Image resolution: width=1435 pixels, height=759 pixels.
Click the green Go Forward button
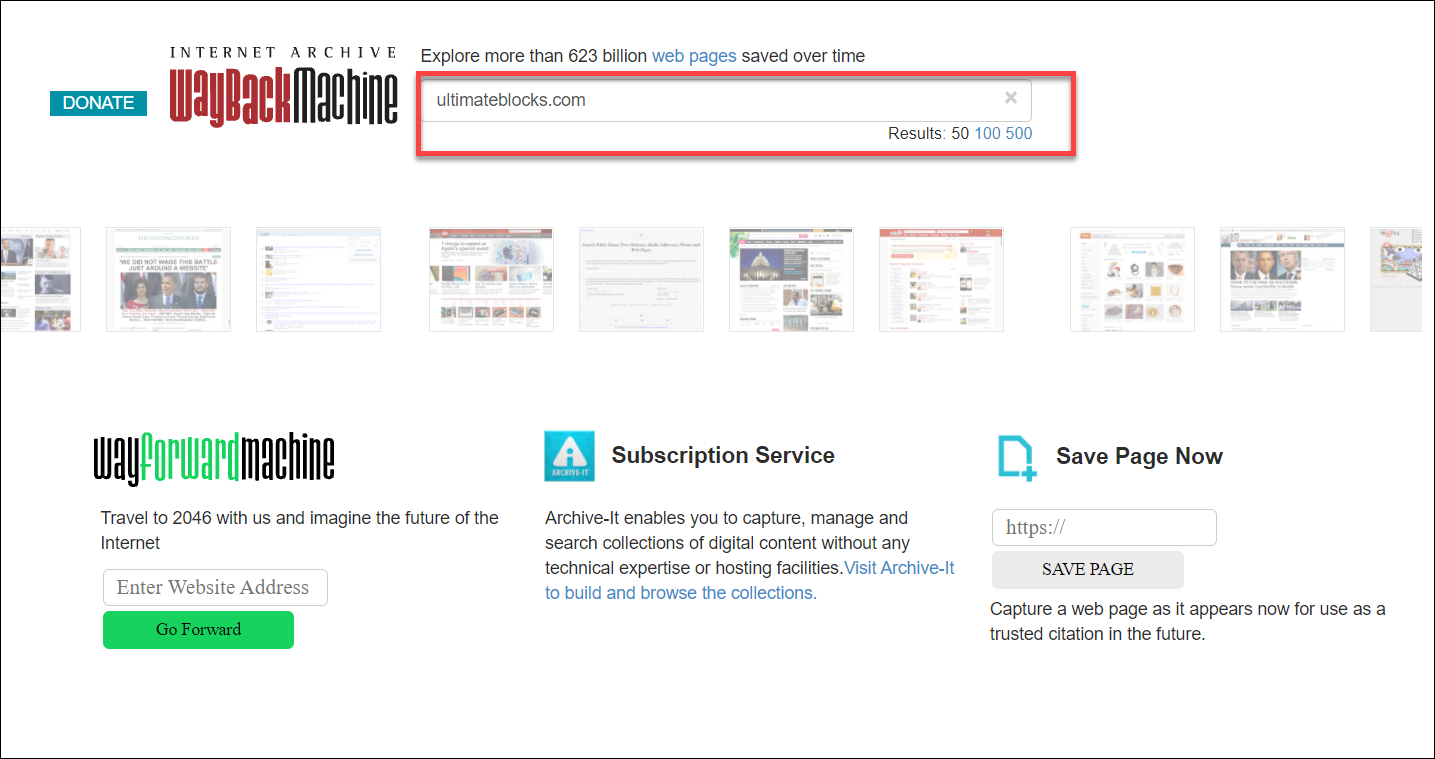198,630
